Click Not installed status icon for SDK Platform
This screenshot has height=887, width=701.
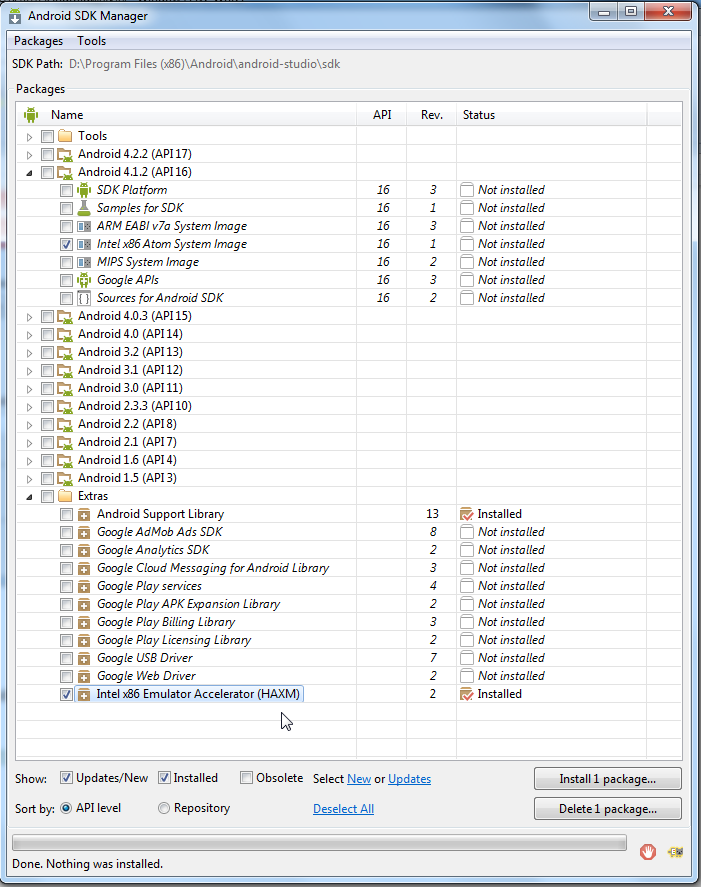click(x=467, y=190)
